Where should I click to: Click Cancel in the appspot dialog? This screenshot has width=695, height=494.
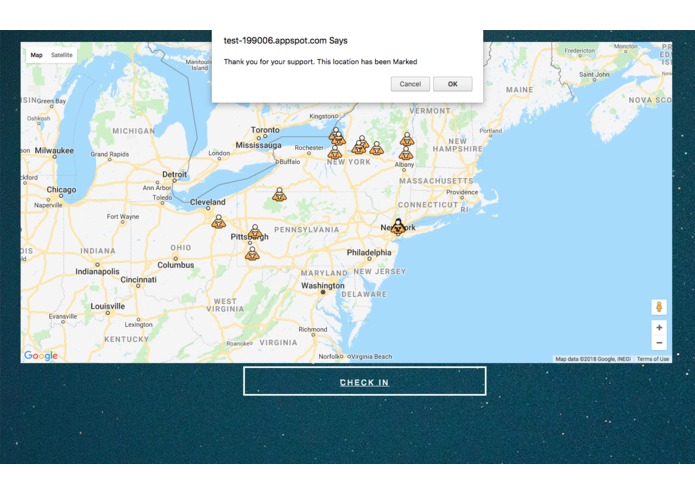click(x=410, y=84)
